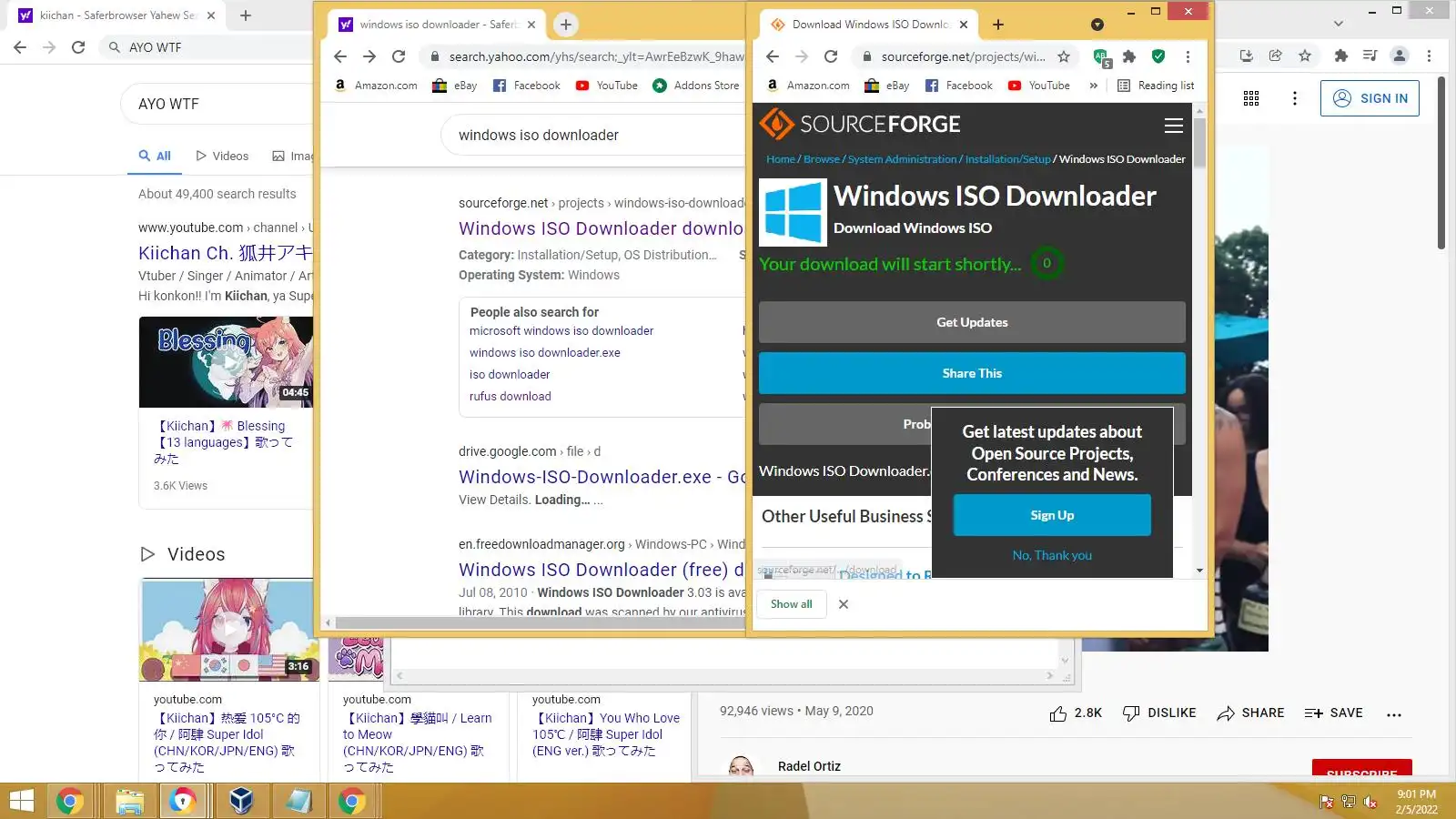Open new tab in SourceForge window
Viewport: 1456px width, 819px height.
[998, 25]
